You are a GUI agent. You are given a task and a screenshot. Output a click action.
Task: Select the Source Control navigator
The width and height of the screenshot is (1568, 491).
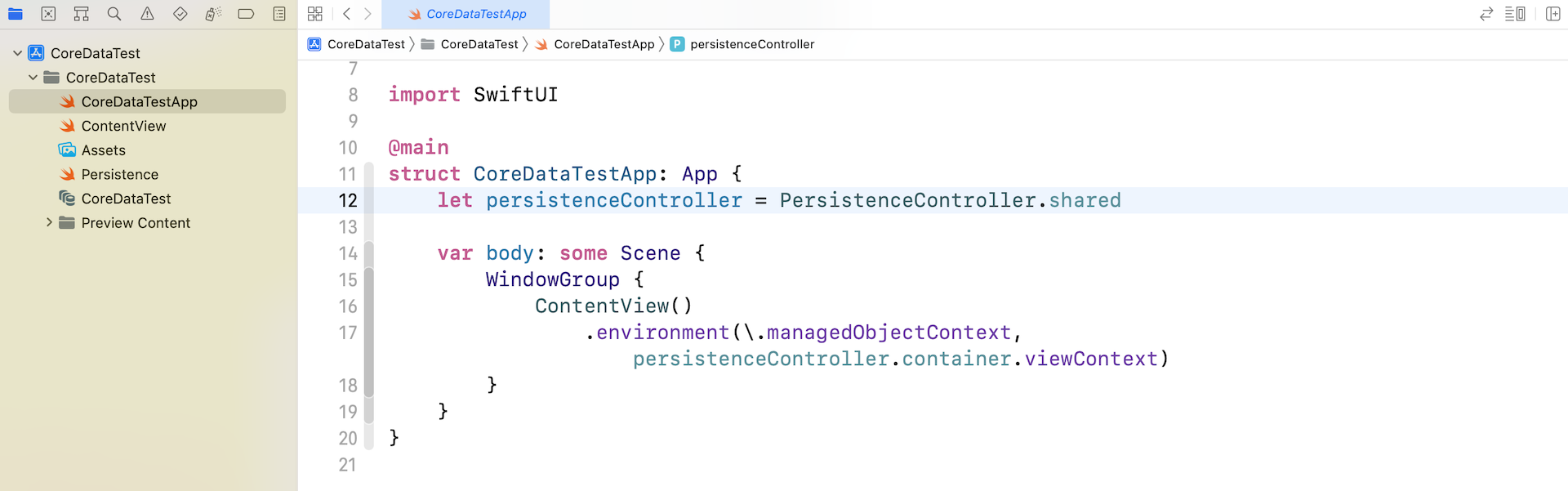point(48,14)
